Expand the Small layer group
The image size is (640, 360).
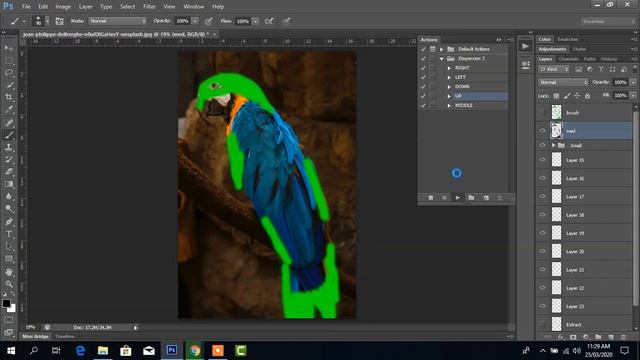click(x=554, y=145)
